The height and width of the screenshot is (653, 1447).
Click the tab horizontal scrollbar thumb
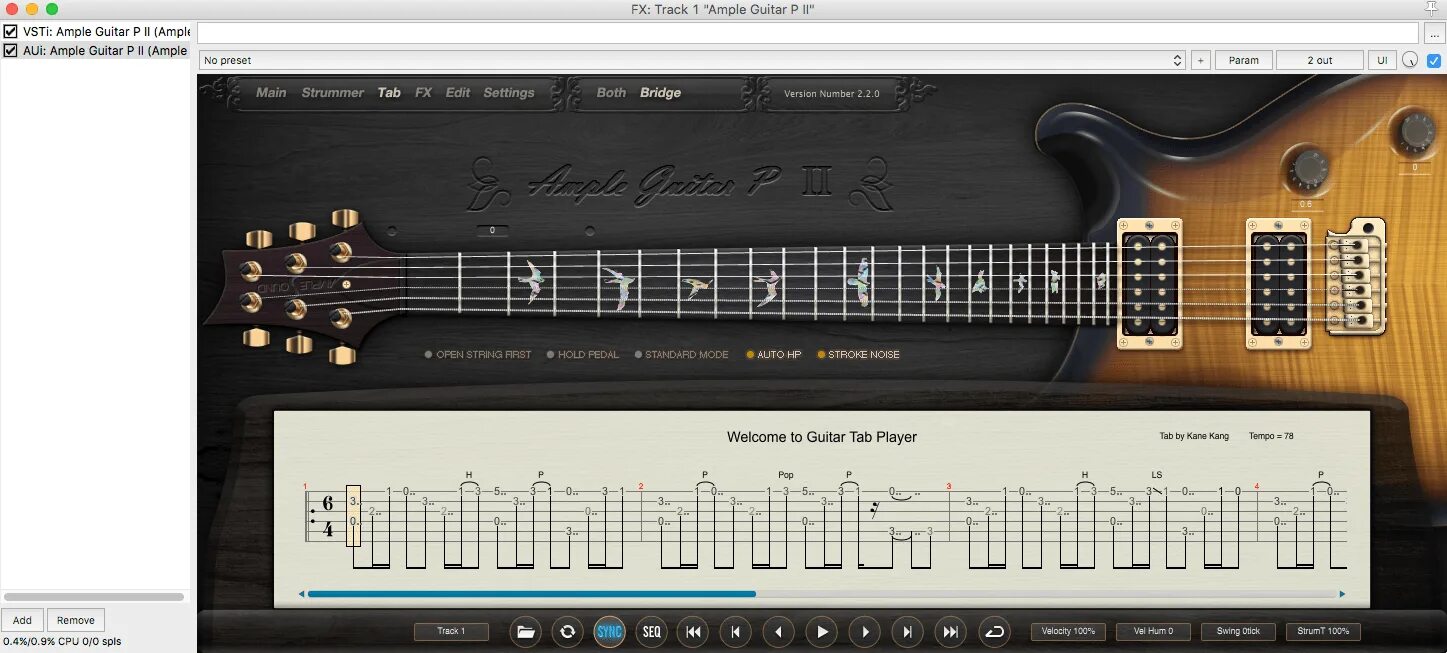[532, 594]
